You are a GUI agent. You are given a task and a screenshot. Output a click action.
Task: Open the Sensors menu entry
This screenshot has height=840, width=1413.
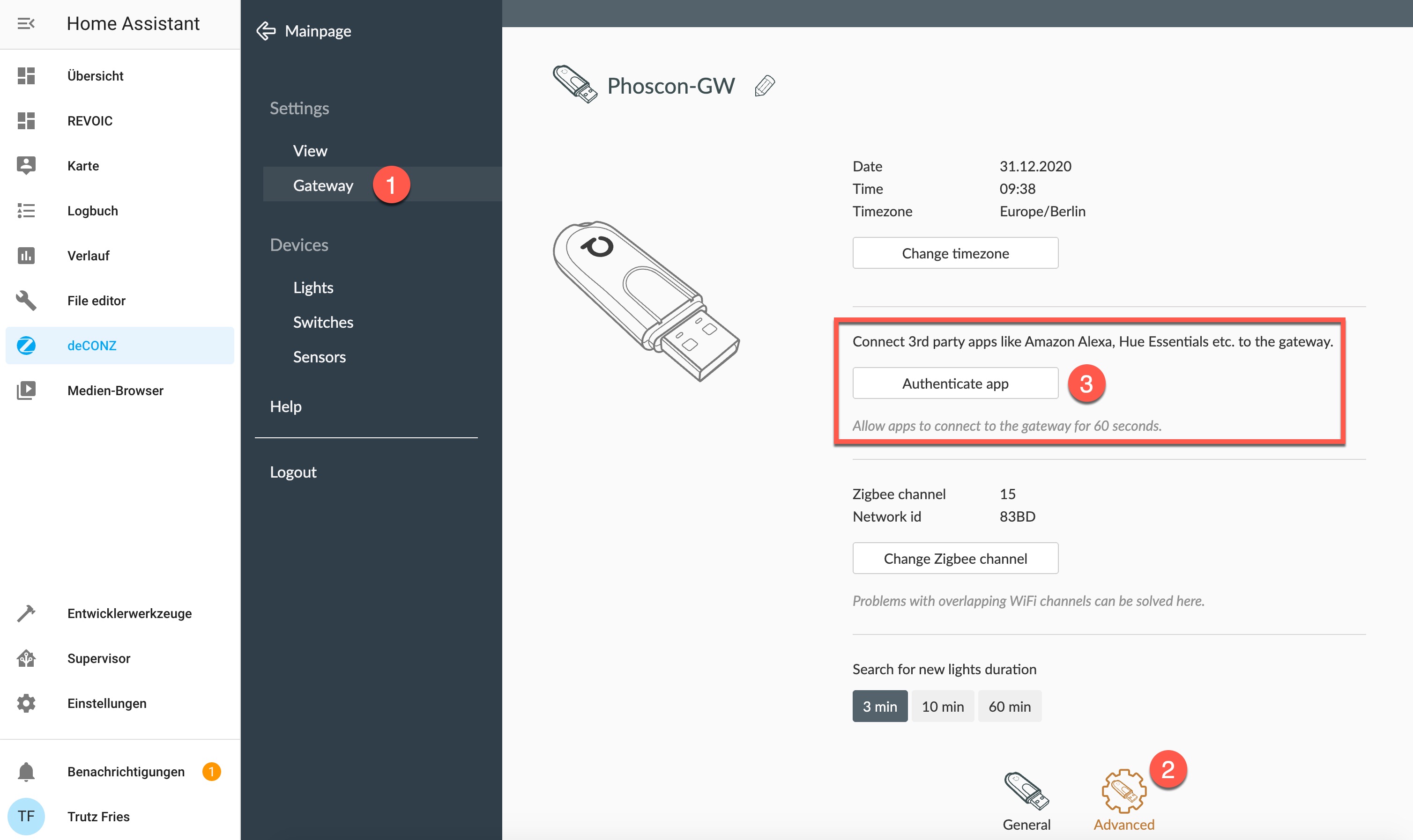click(x=319, y=357)
